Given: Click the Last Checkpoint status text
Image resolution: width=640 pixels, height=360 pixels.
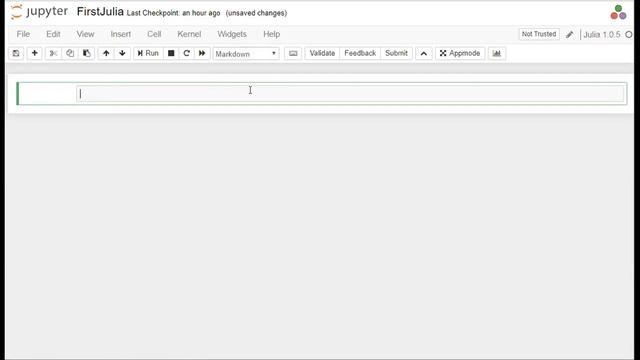Looking at the screenshot, I should coord(173,13).
